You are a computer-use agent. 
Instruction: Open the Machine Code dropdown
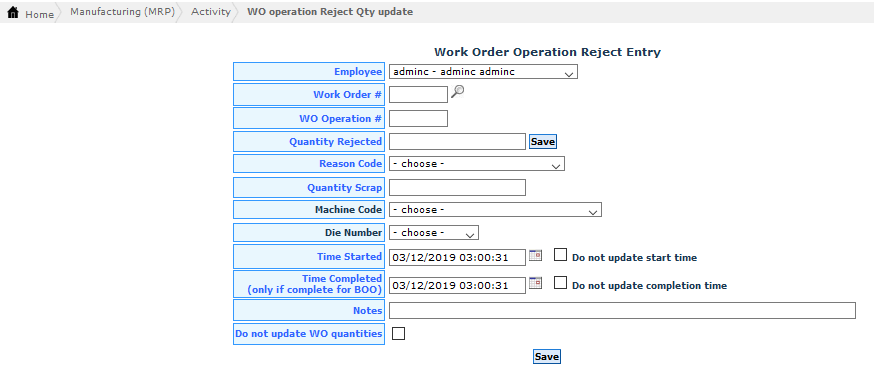tap(496, 210)
